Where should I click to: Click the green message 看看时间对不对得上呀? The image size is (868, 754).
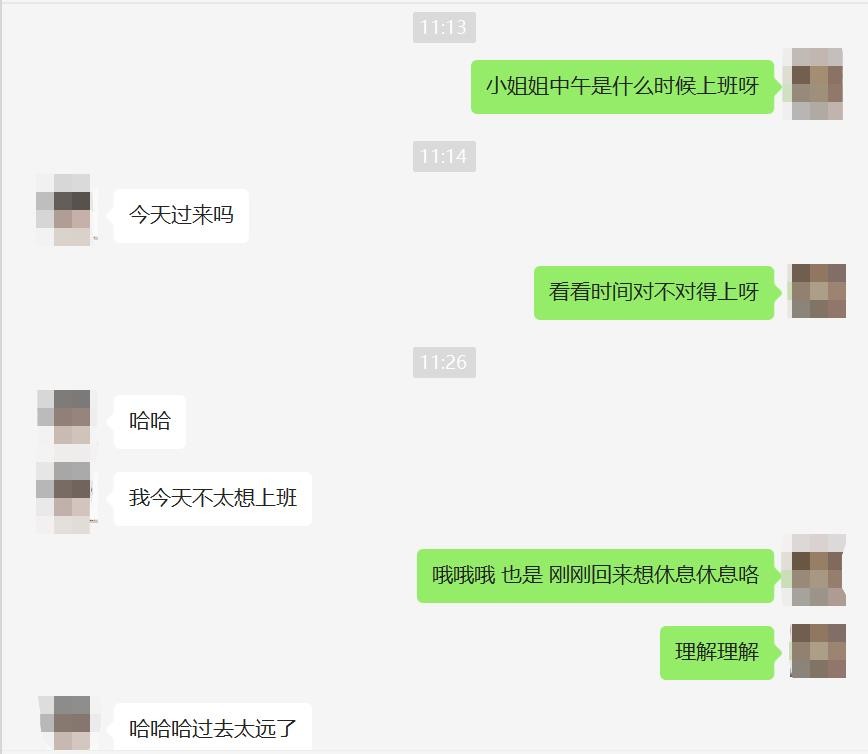coord(654,293)
